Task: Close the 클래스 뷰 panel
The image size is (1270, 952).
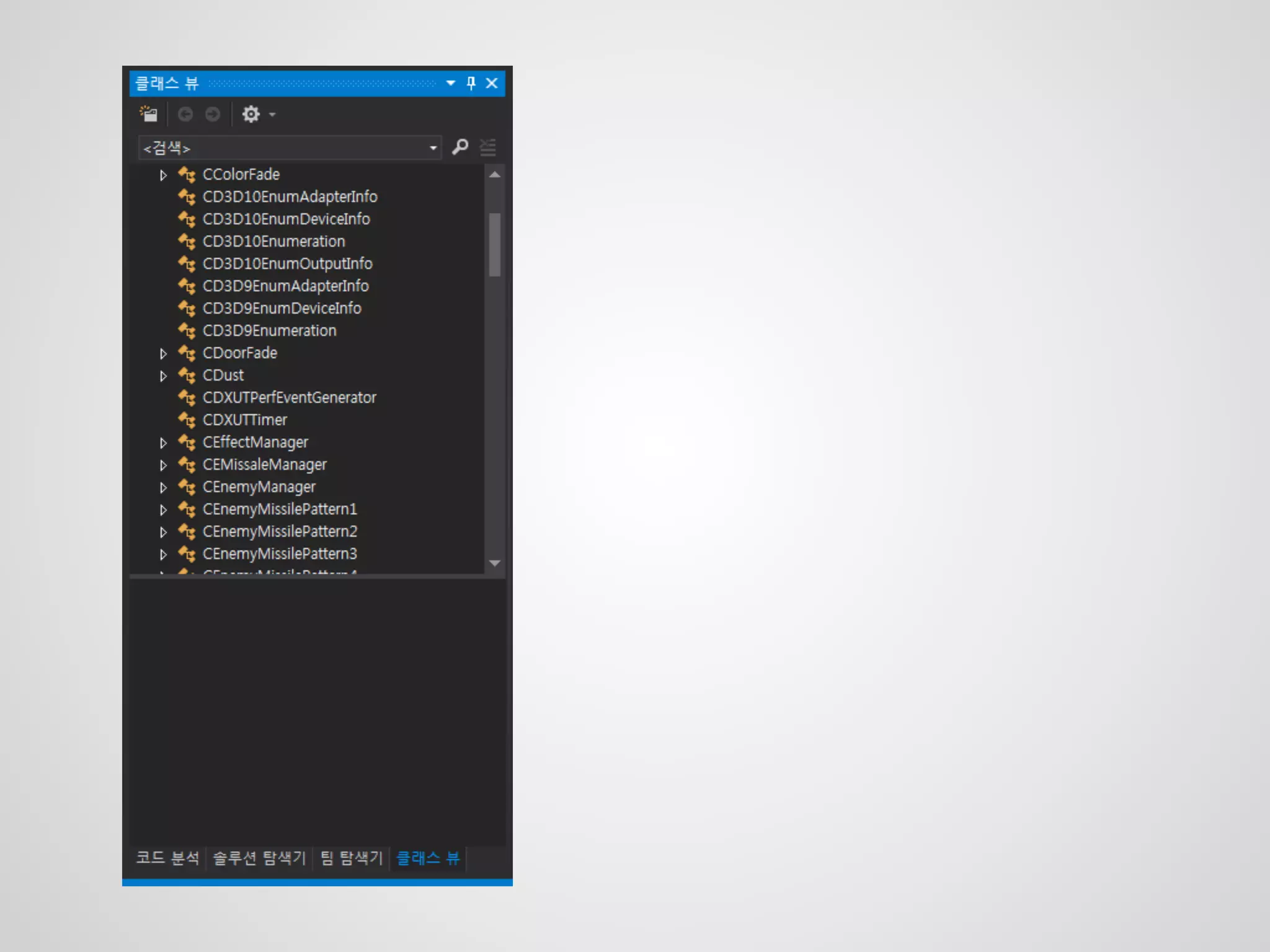Action: coord(492,83)
